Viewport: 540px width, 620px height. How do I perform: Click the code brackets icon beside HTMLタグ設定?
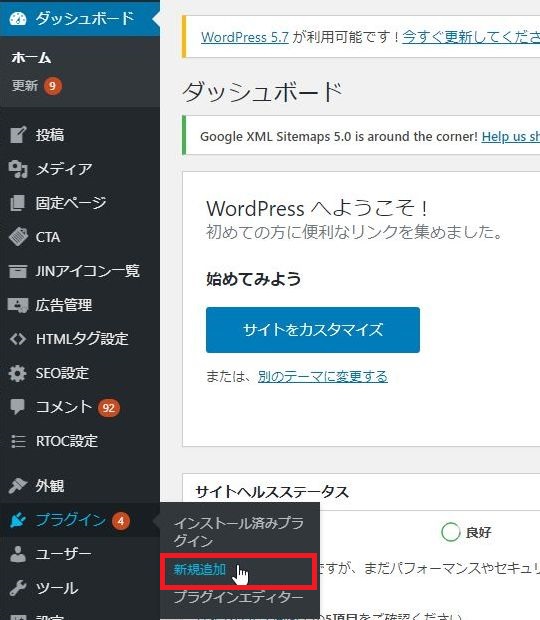(x=18, y=339)
